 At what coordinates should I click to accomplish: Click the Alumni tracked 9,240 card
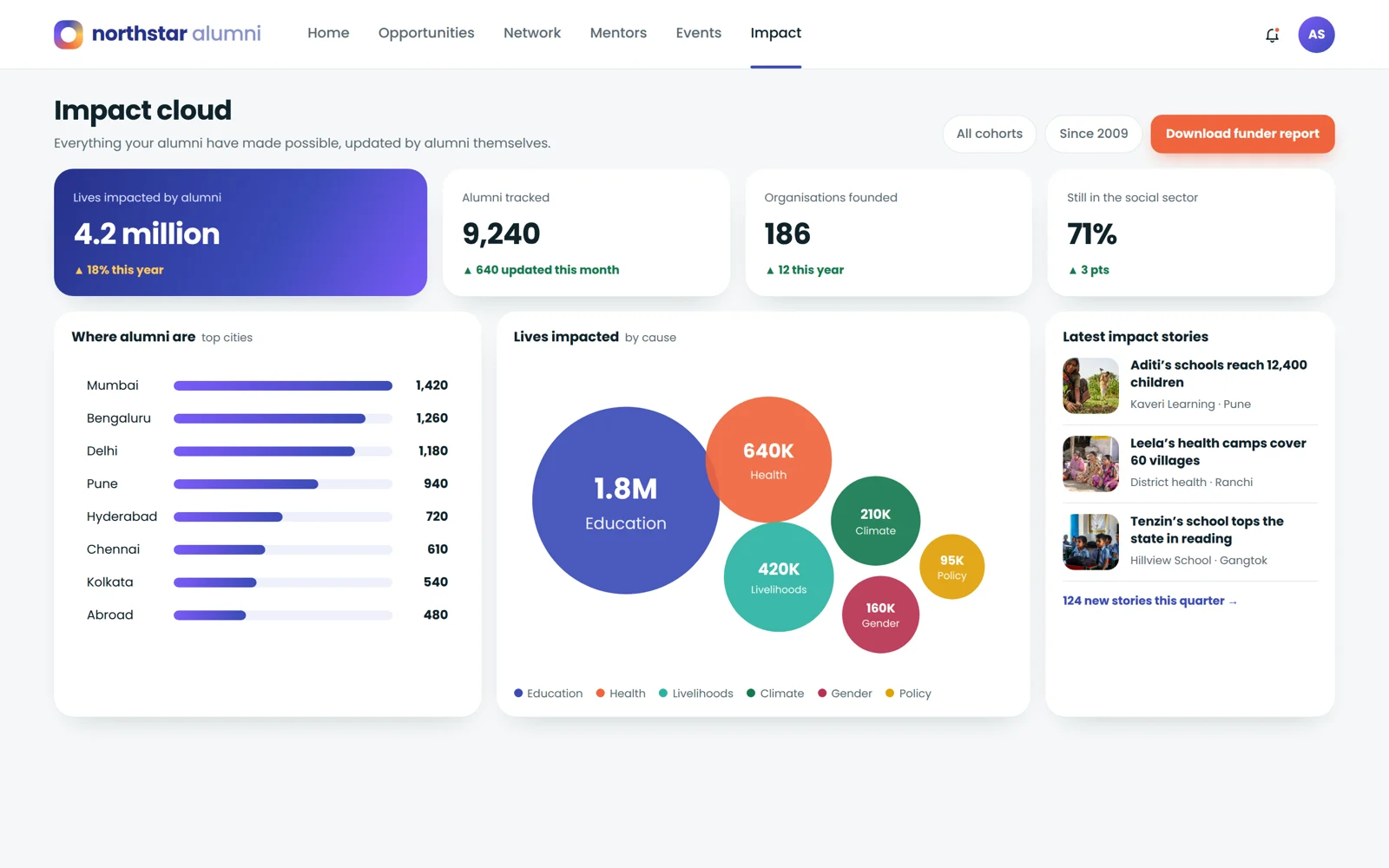586,233
